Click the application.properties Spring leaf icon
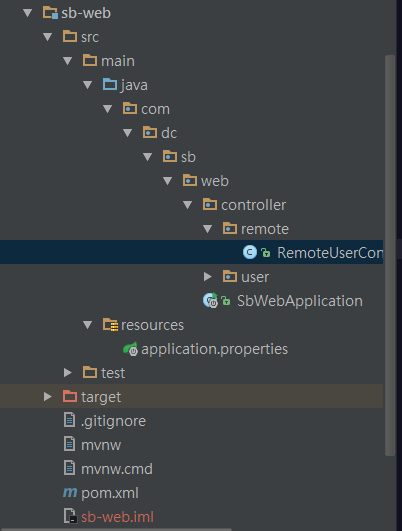The image size is (402, 531). pos(130,349)
